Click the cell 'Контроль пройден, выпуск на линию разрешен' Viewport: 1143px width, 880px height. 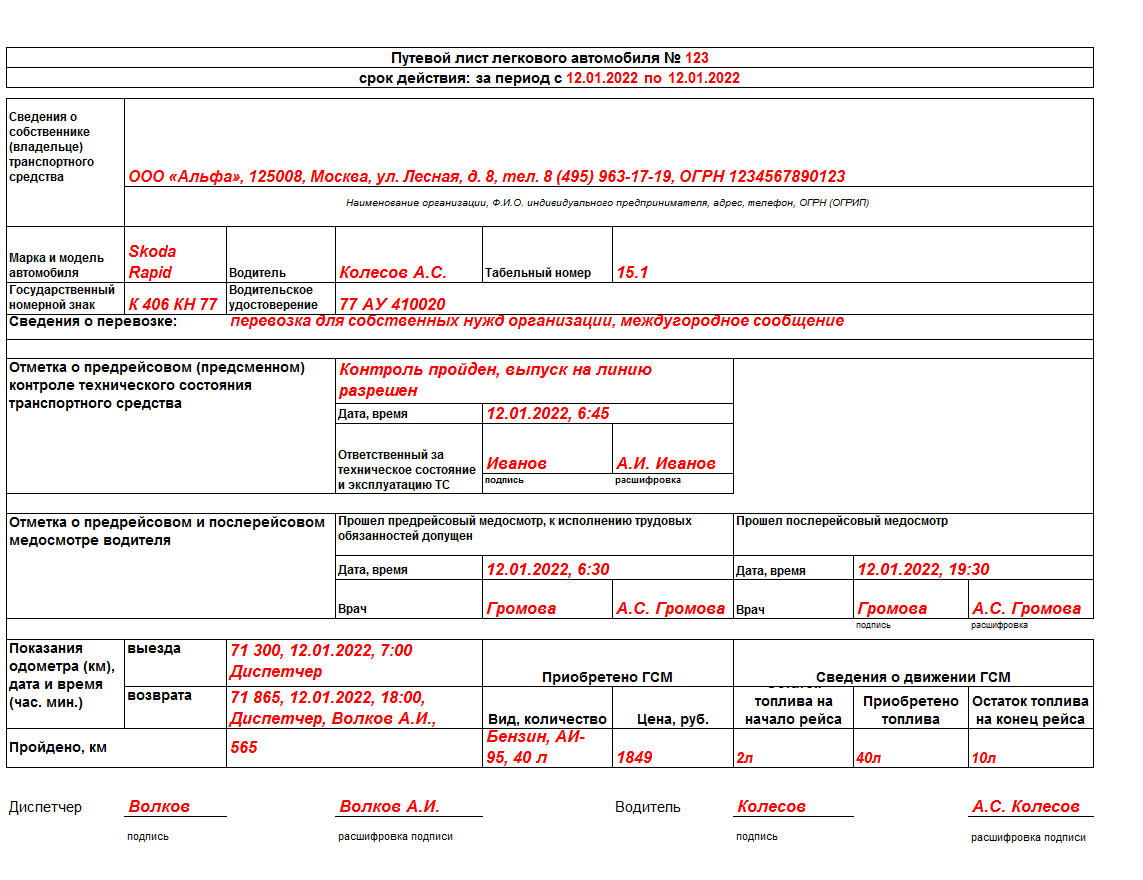click(534, 381)
